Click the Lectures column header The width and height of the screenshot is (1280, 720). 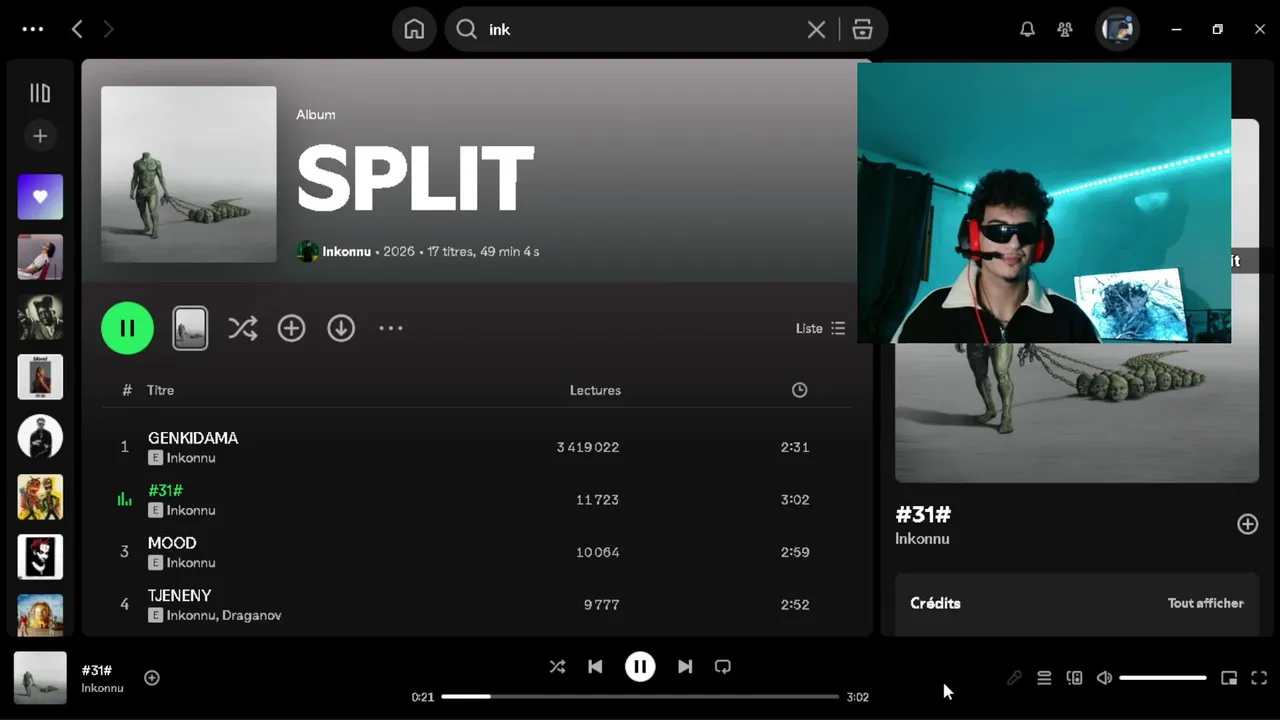point(595,390)
